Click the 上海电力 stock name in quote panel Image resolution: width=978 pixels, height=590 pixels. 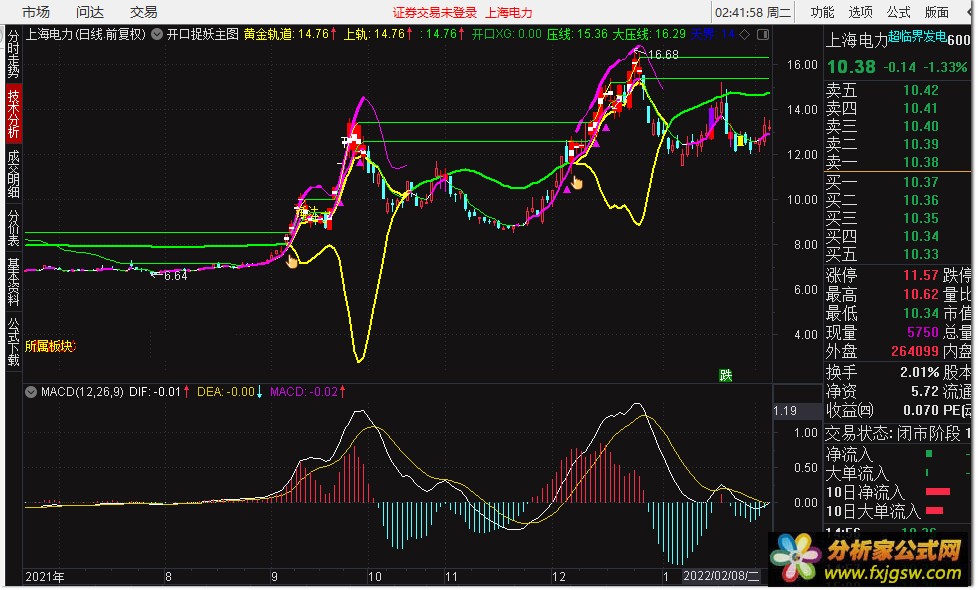856,41
